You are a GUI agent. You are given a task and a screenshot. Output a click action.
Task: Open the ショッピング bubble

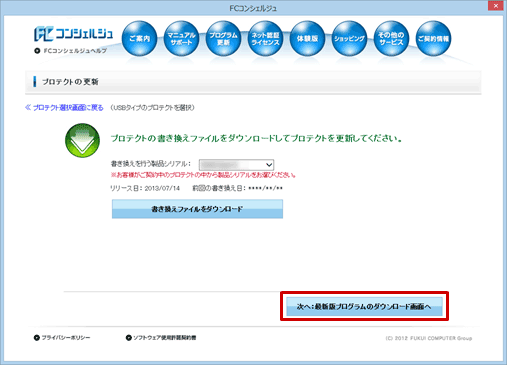coord(349,38)
